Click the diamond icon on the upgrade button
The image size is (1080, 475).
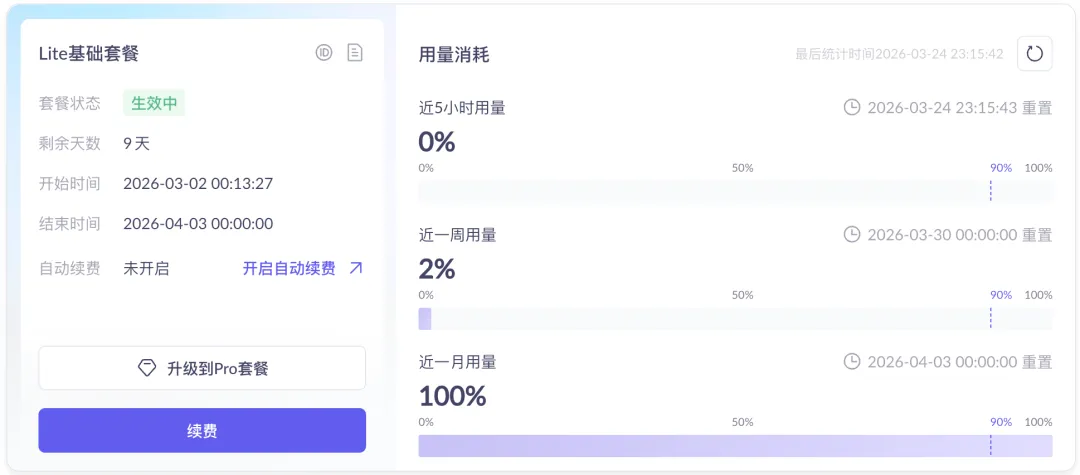(147, 368)
